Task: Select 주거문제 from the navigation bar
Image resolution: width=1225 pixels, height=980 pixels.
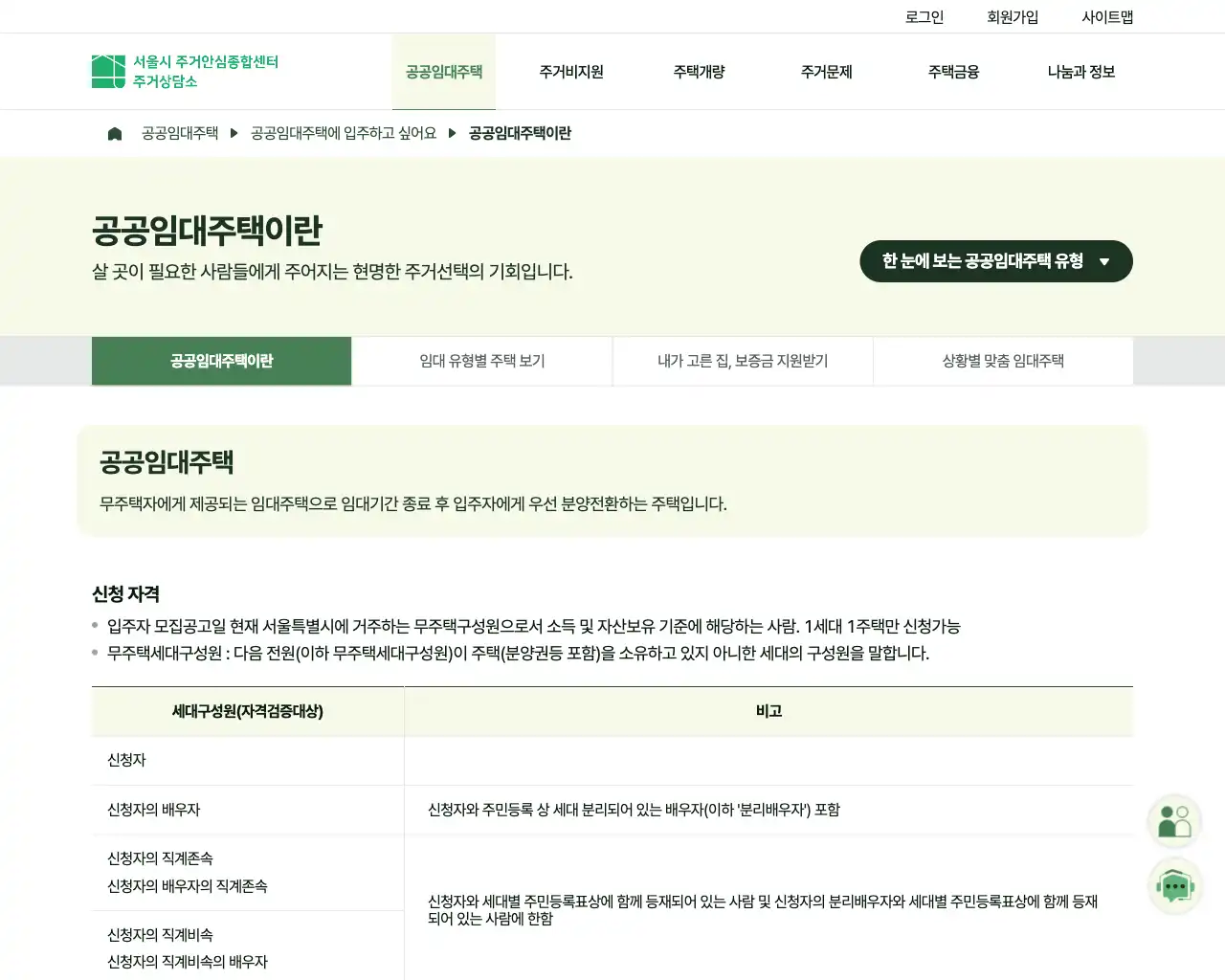Action: coord(825,71)
